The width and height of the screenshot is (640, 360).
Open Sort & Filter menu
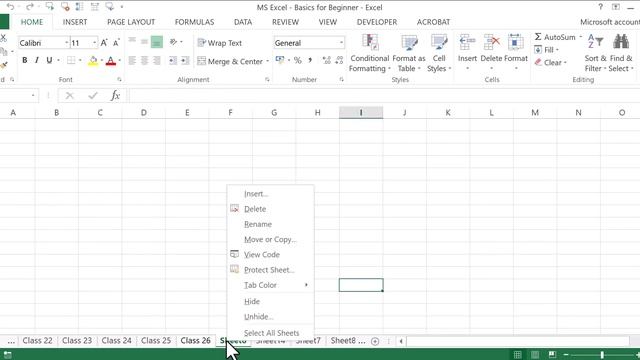tap(596, 53)
